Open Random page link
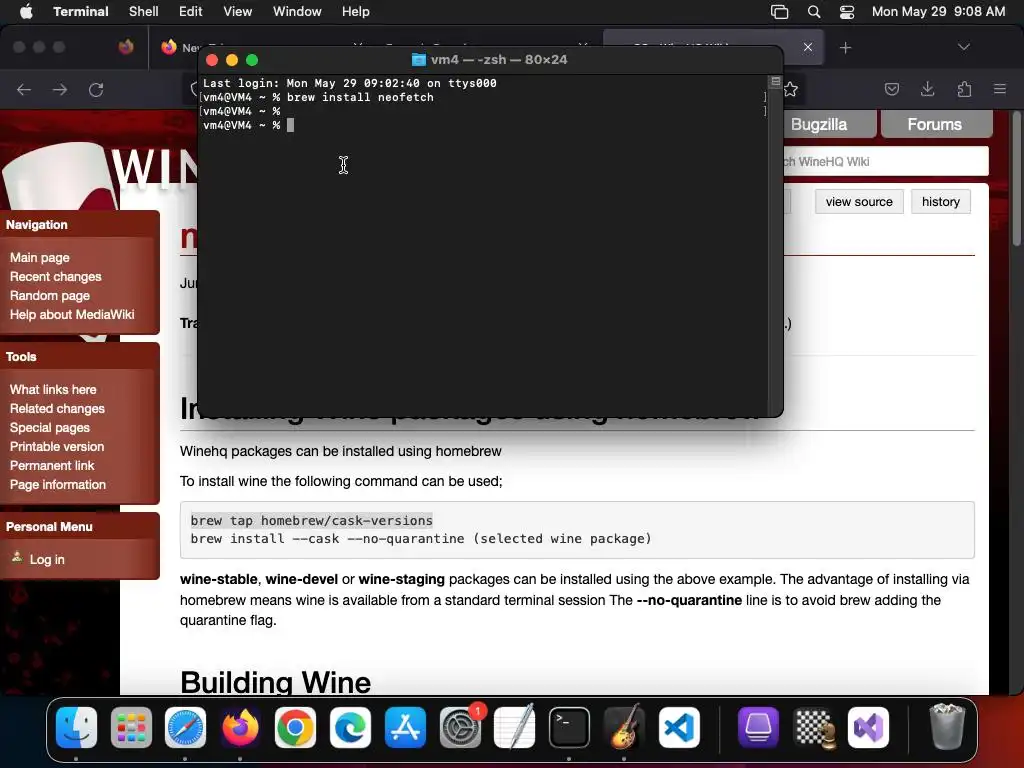This screenshot has height=768, width=1024. pos(50,295)
